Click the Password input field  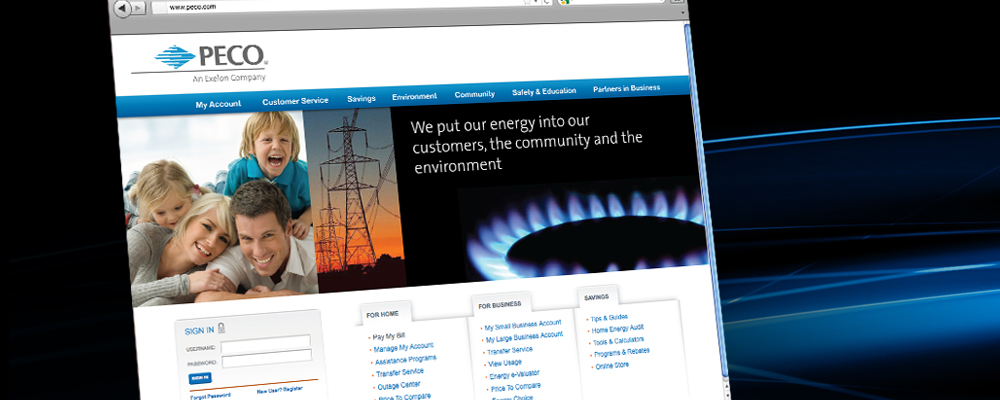pyautogui.click(x=267, y=359)
